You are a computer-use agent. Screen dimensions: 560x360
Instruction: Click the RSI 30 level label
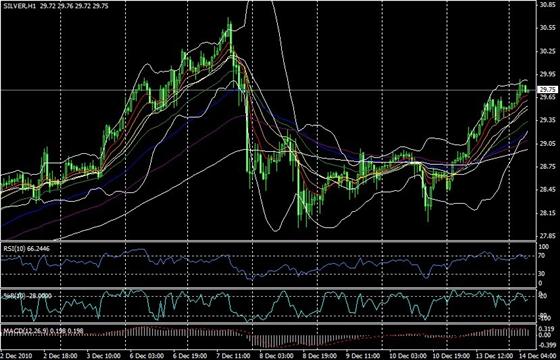[x=542, y=274]
